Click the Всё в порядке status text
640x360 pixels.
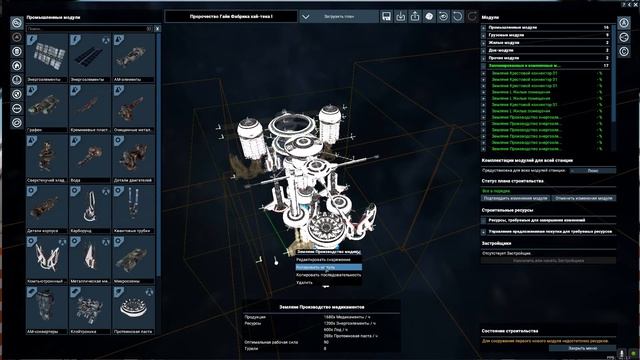tap(496, 191)
